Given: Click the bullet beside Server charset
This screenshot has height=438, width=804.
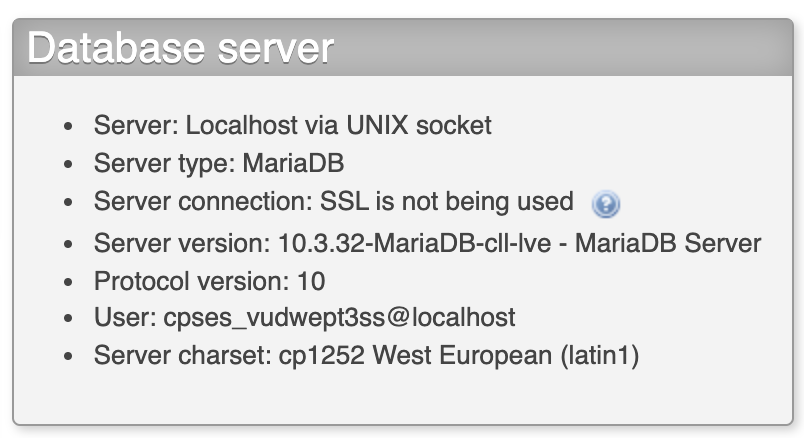Looking at the screenshot, I should tap(68, 356).
